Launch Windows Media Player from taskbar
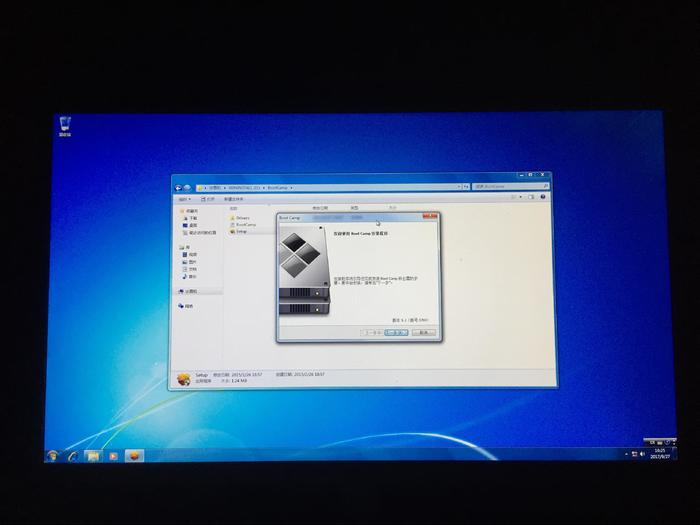This screenshot has height=525, width=700. tap(113, 456)
